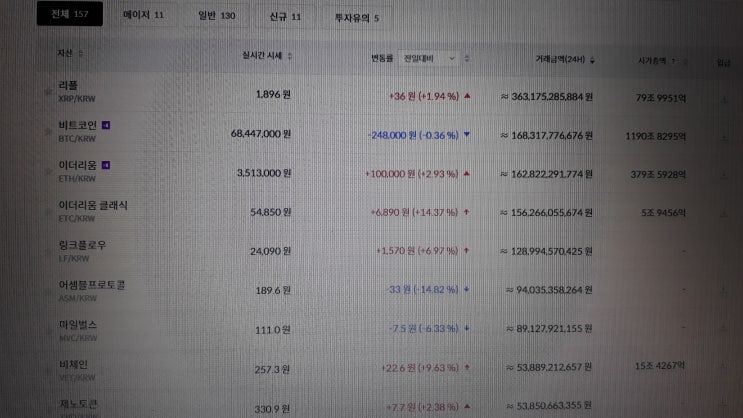Click 링크플로우 red up-arrow indicator
Image resolution: width=743 pixels, height=418 pixels.
click(466, 250)
